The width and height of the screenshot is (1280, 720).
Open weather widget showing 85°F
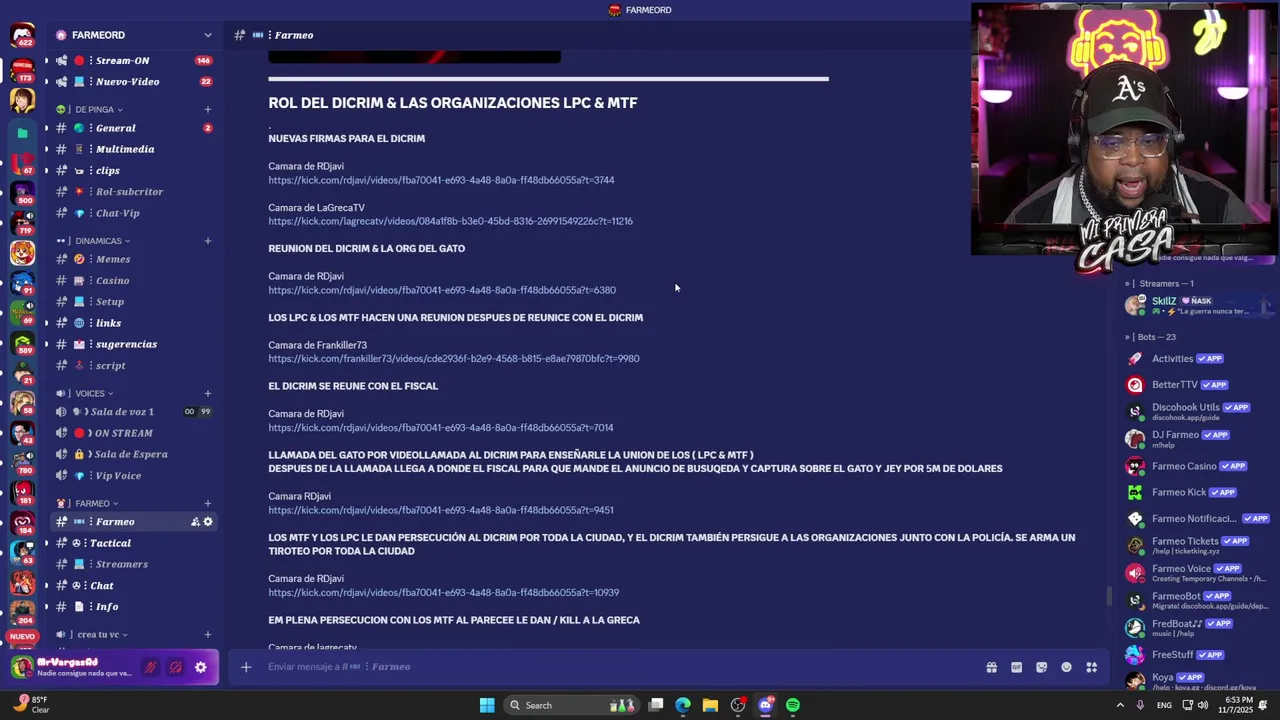30,704
